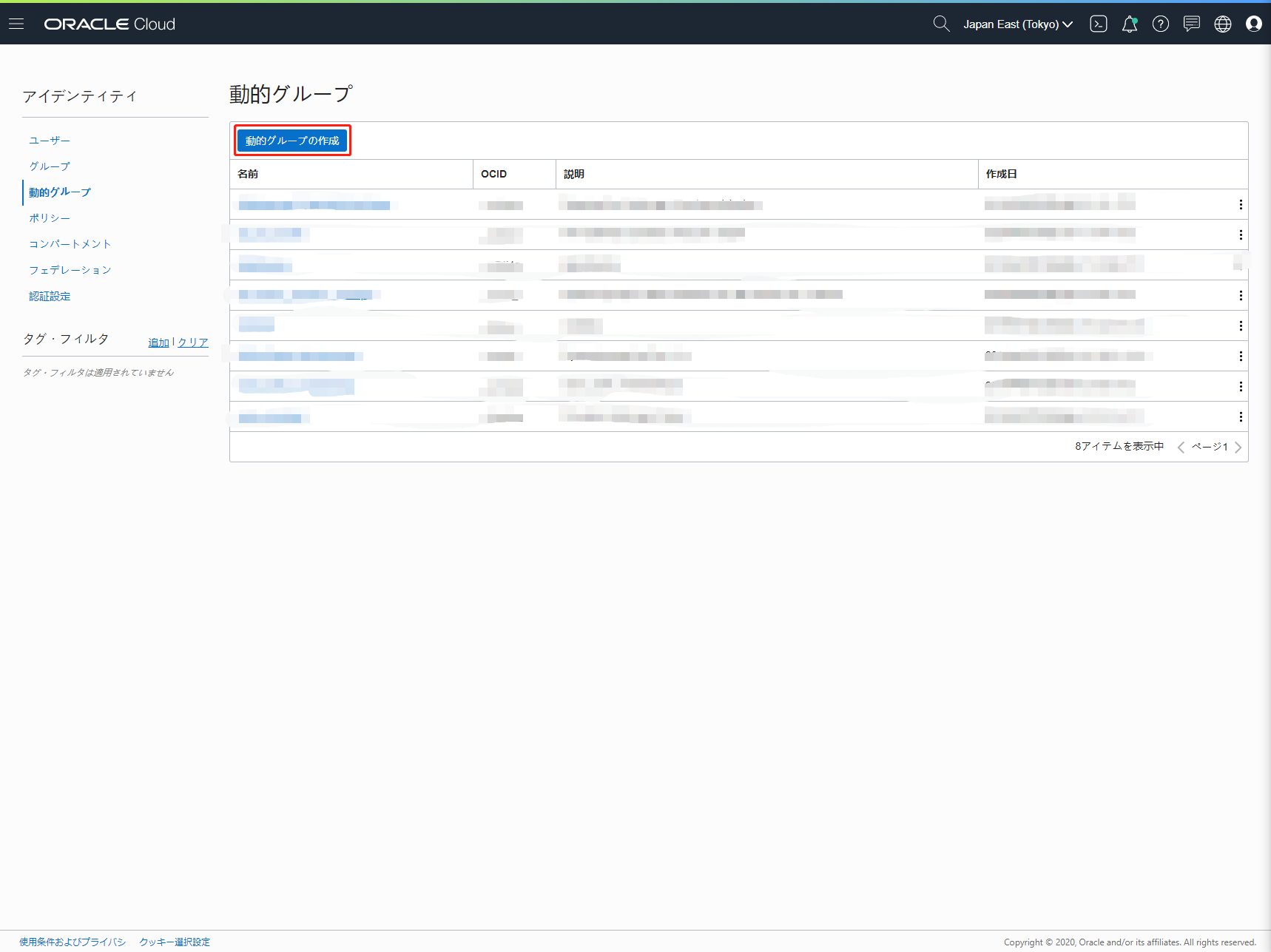The width and height of the screenshot is (1271, 952).
Task: Open the Cloud Shell terminal icon
Action: pos(1098,24)
